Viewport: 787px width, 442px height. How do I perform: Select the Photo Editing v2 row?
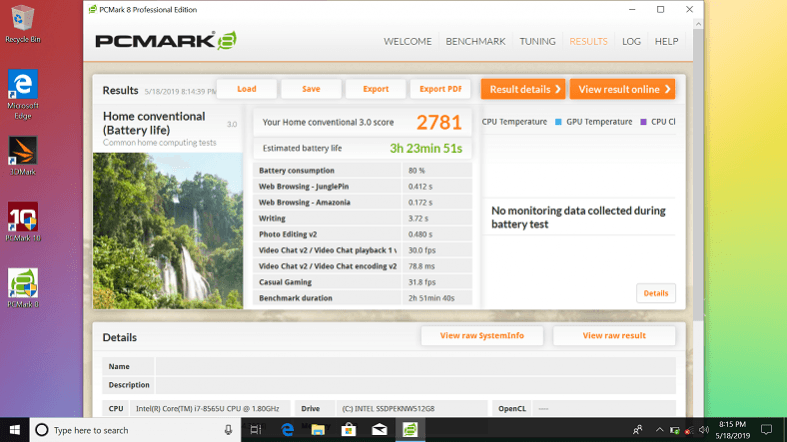coord(362,234)
